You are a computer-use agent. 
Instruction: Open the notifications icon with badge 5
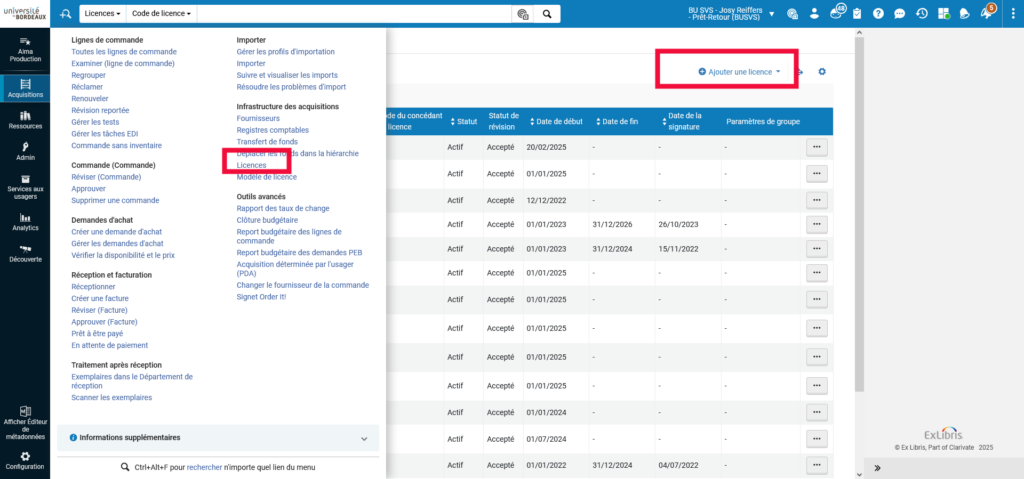(987, 12)
